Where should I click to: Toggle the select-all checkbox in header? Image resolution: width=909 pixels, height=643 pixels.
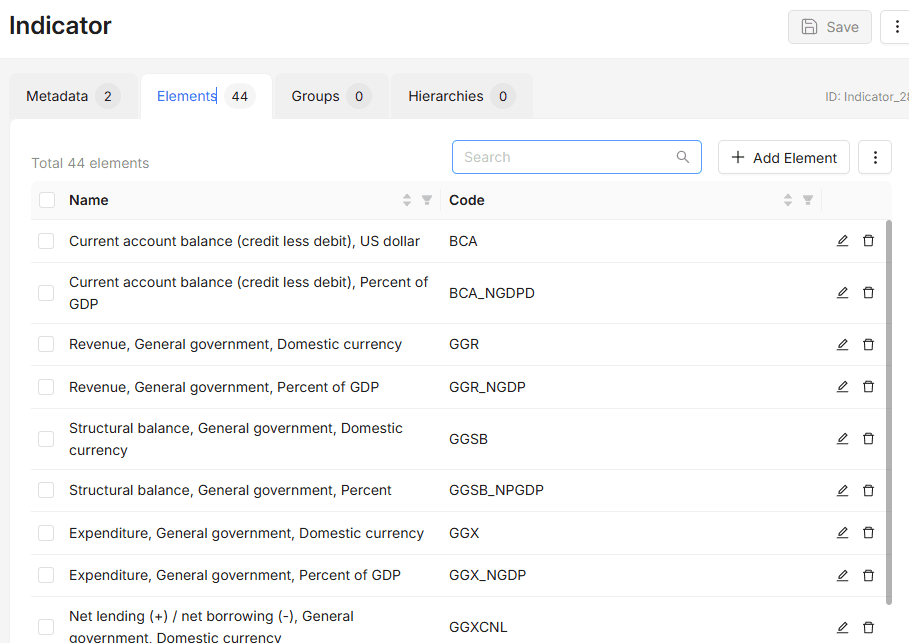point(47,200)
